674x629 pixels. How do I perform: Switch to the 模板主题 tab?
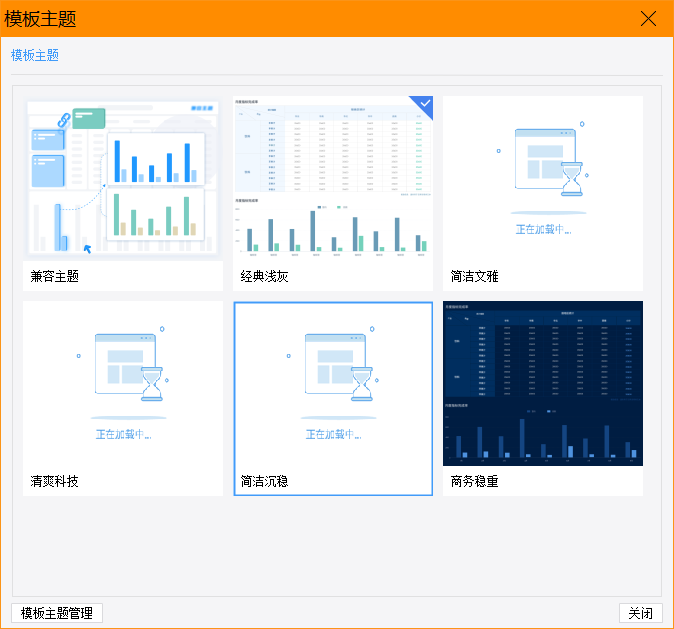coord(35,55)
